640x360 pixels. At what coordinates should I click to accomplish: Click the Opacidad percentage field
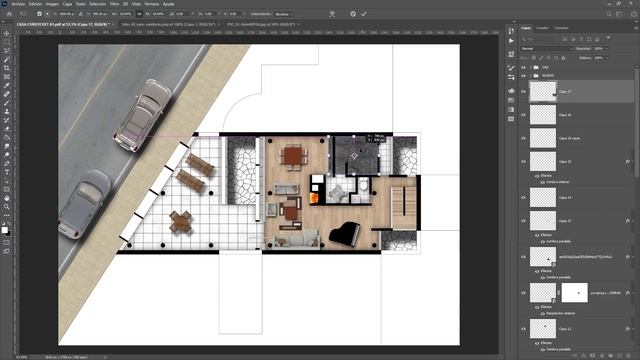tap(598, 49)
